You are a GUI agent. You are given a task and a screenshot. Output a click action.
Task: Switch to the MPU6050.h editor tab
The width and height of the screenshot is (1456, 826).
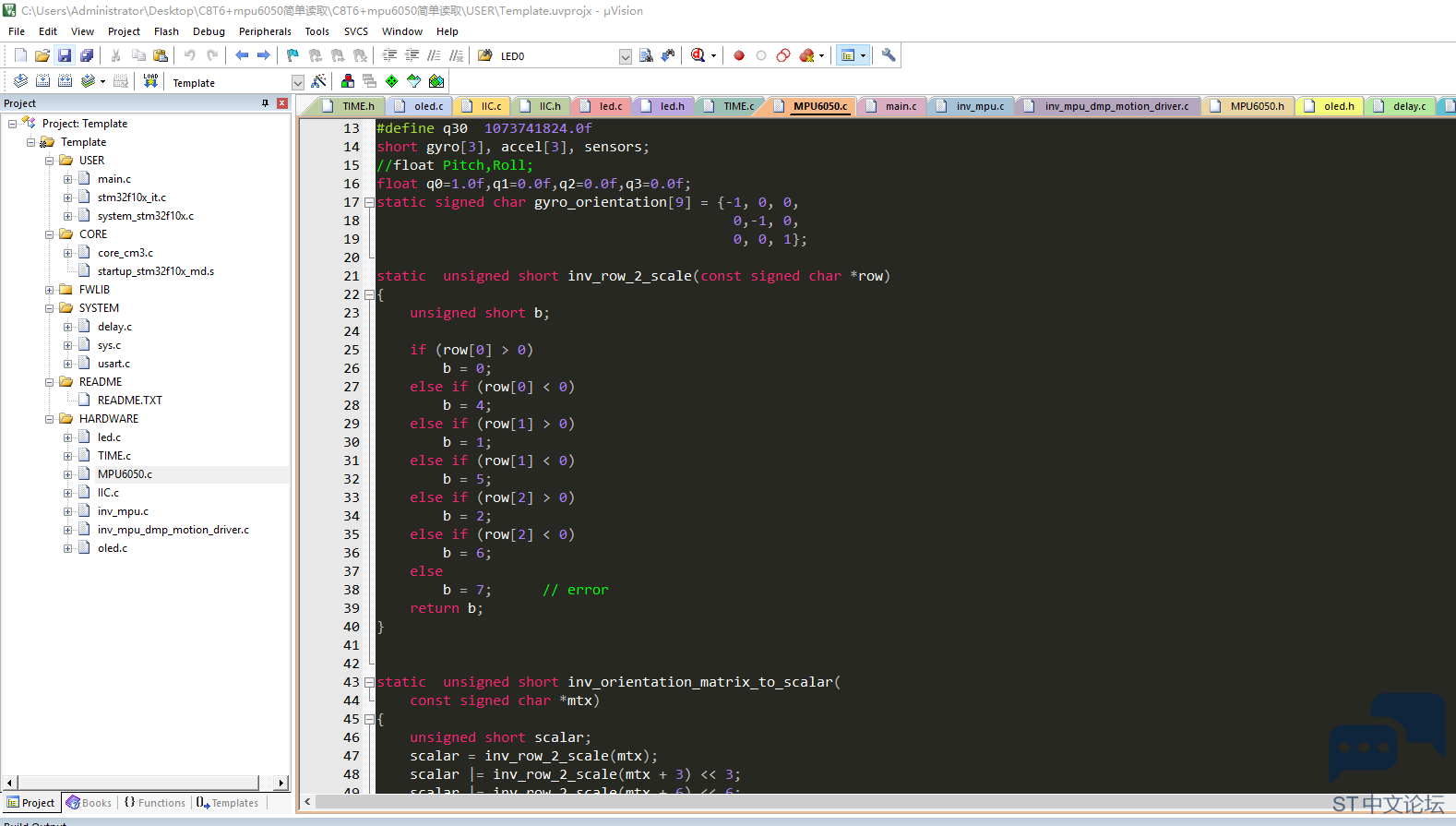tap(1247, 106)
